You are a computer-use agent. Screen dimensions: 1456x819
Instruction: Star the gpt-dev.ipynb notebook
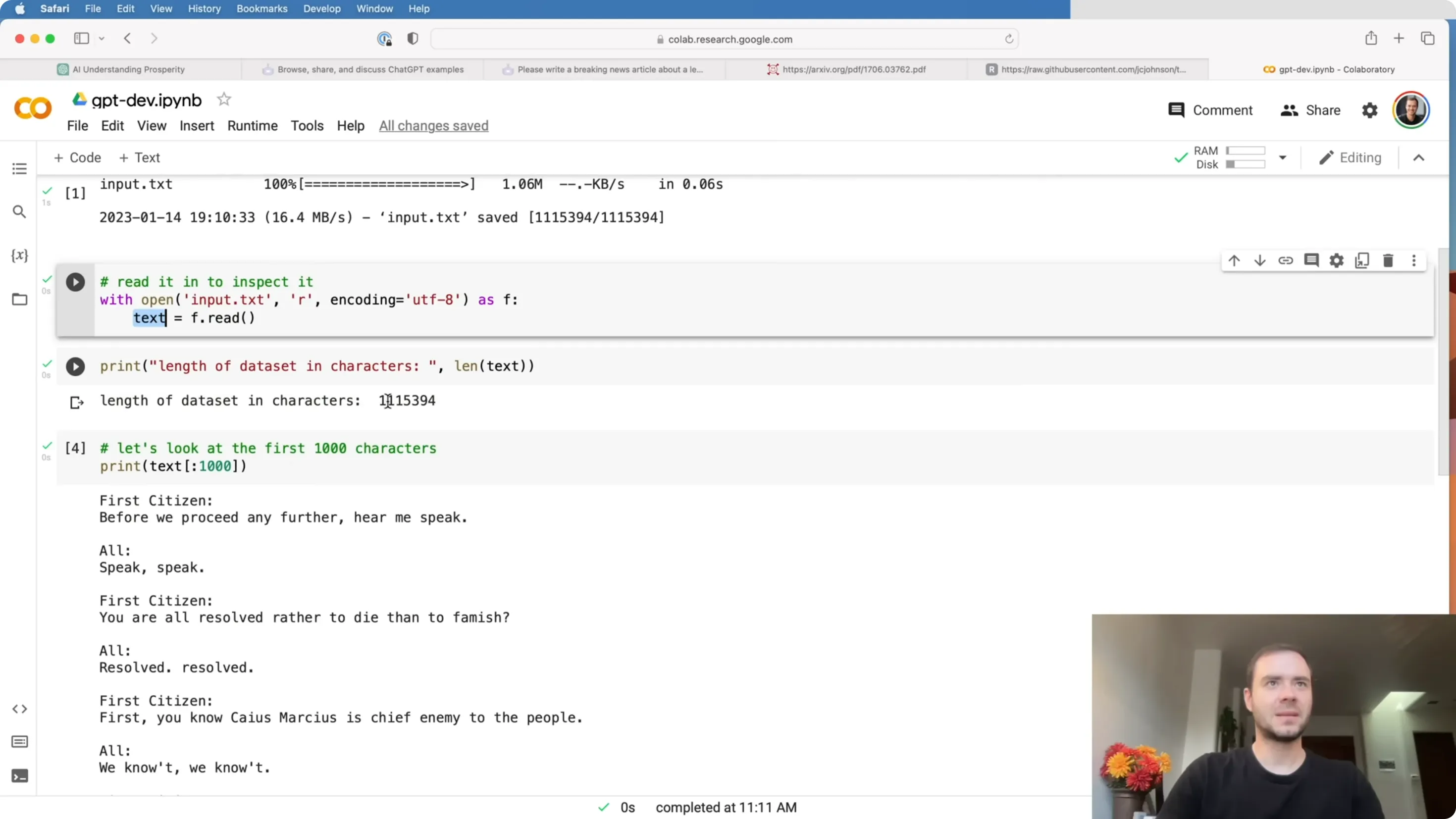click(x=224, y=100)
